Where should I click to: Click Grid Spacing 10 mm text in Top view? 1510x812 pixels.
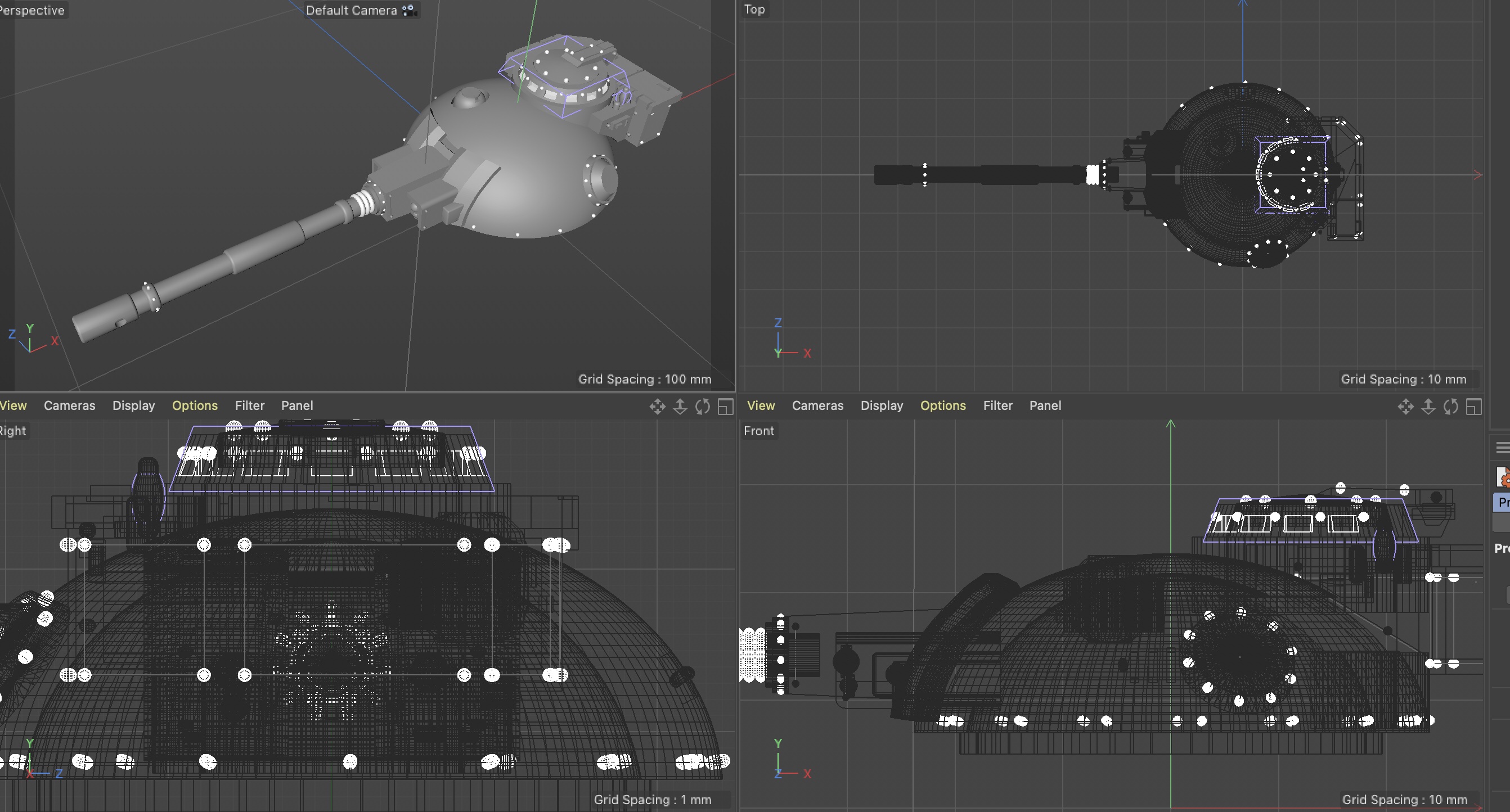point(1403,379)
